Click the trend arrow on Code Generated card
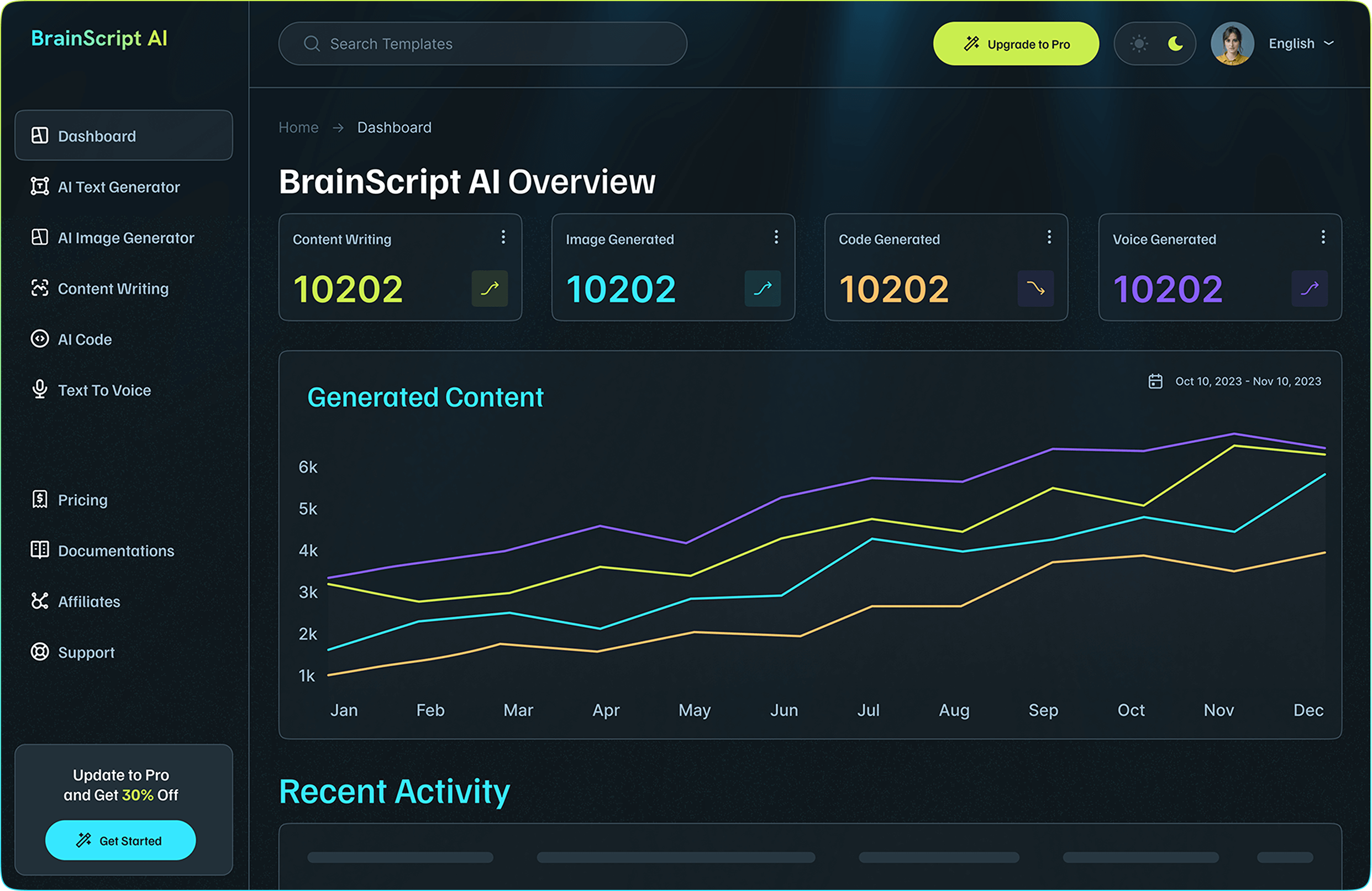The width and height of the screenshot is (1372, 891). click(1036, 289)
